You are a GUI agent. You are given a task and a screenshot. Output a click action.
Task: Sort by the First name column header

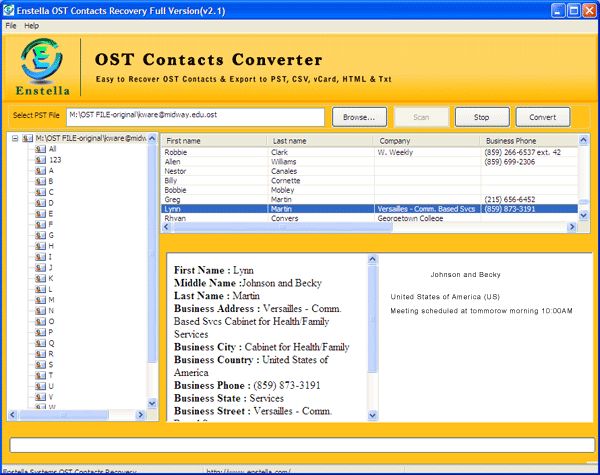[214, 141]
